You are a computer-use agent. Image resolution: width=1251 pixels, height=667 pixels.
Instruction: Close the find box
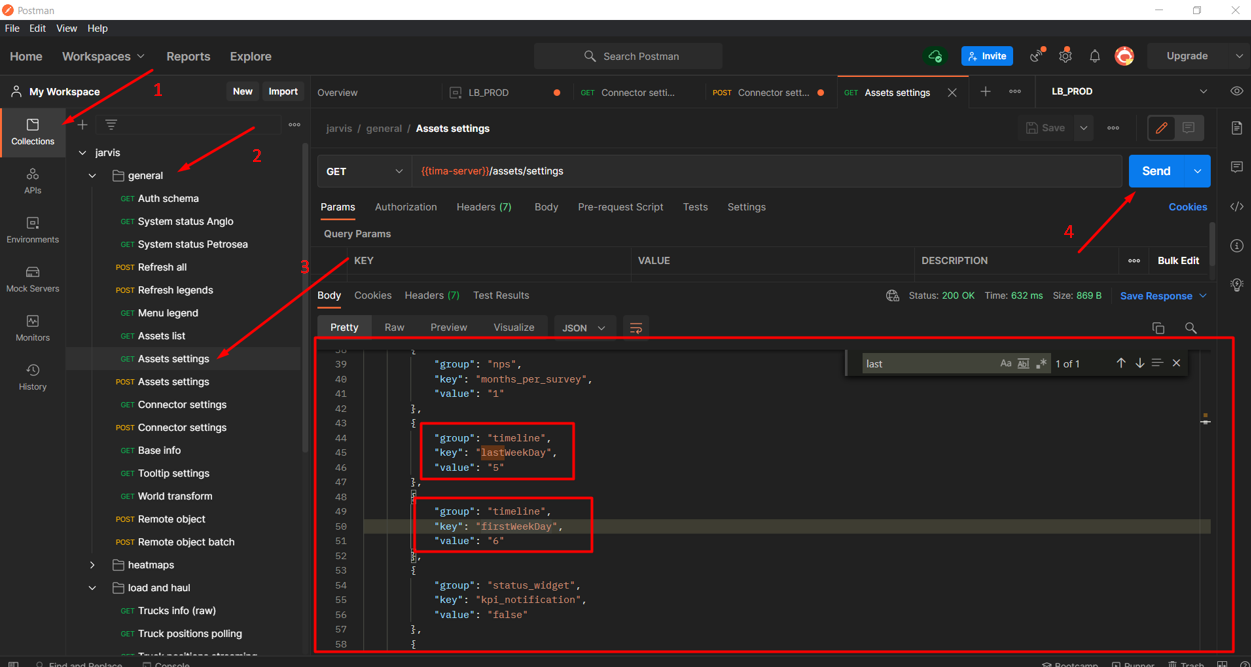pos(1176,363)
